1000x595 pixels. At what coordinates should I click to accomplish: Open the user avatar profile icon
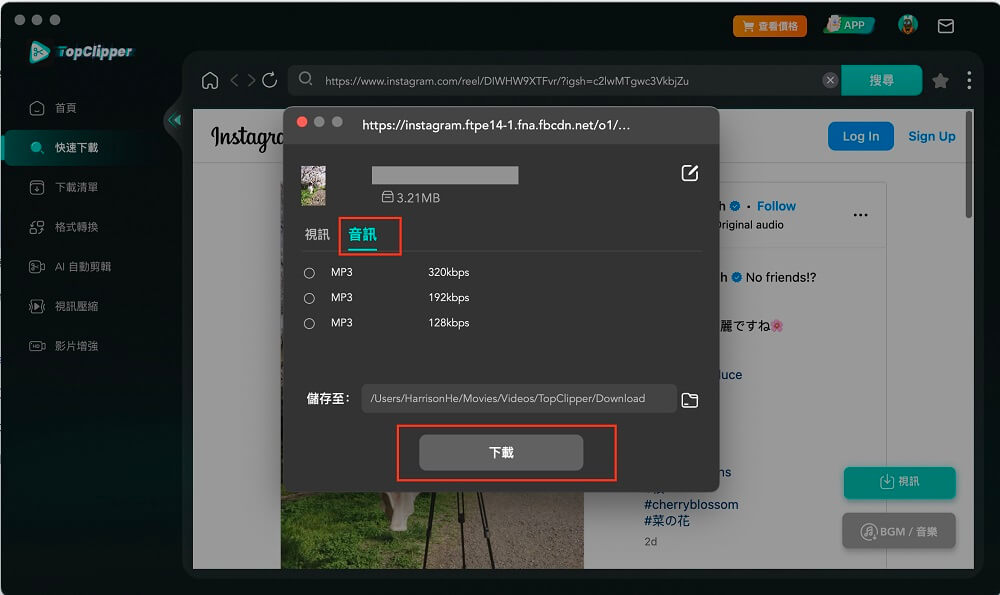coord(908,25)
